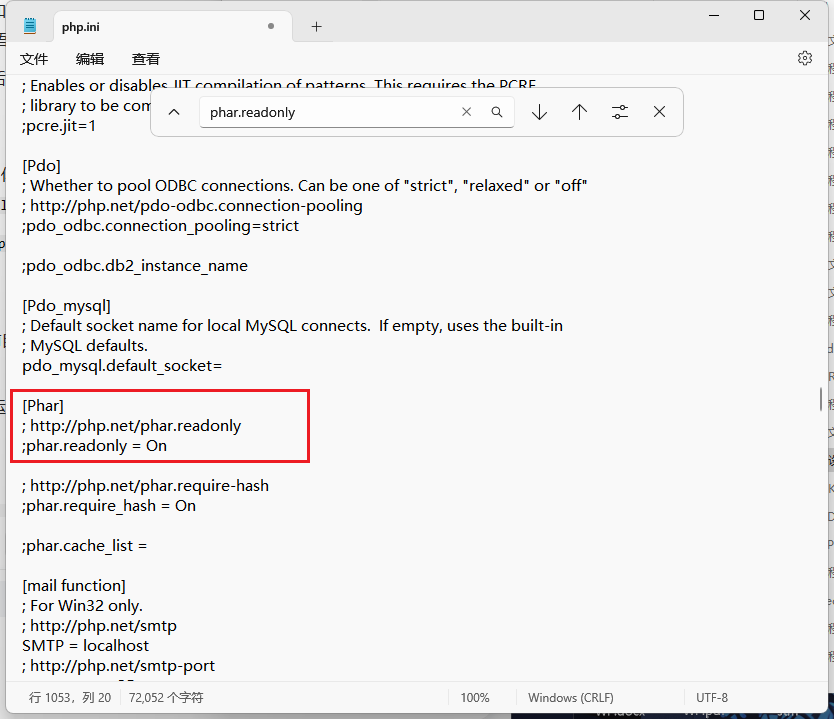
Task: Open the 文件 menu
Action: coord(34,59)
